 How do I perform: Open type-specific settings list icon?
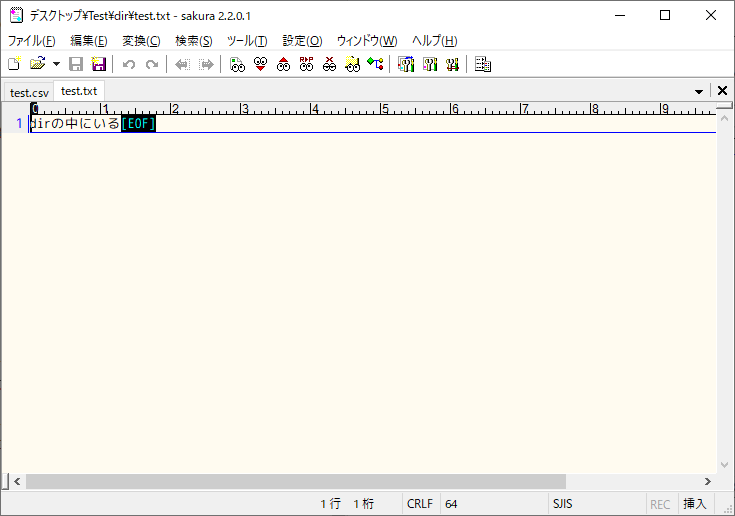coord(406,64)
